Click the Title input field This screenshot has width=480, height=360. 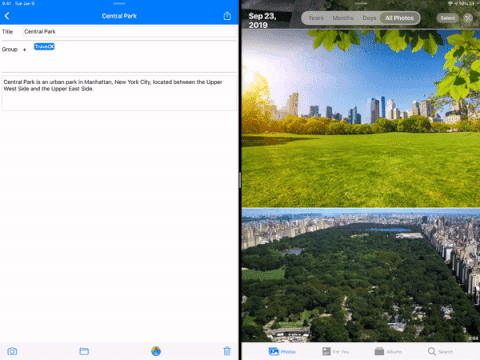click(x=129, y=32)
